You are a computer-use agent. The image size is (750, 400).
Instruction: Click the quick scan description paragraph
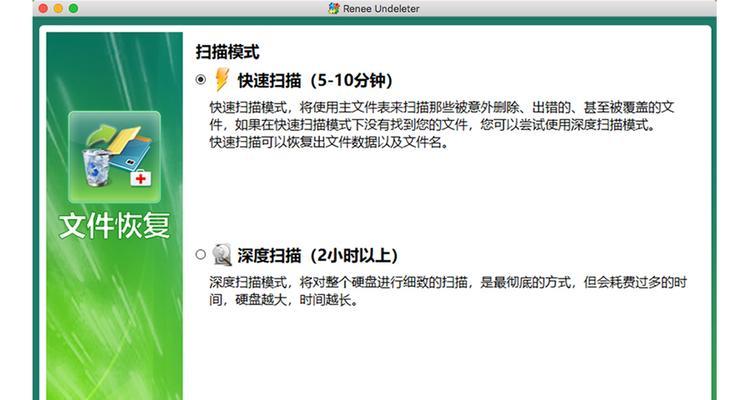442,124
